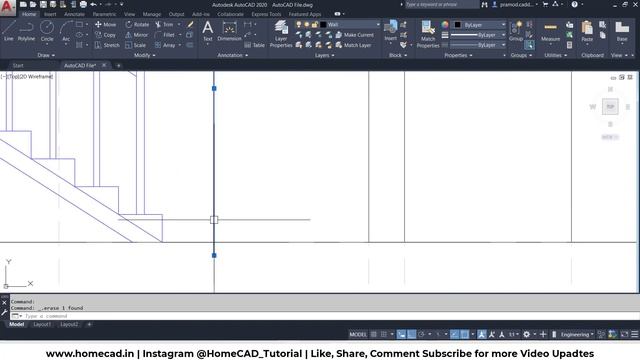This screenshot has width=640, height=360.
Task: Open the Parametric ribbon tab
Action: [x=104, y=14]
